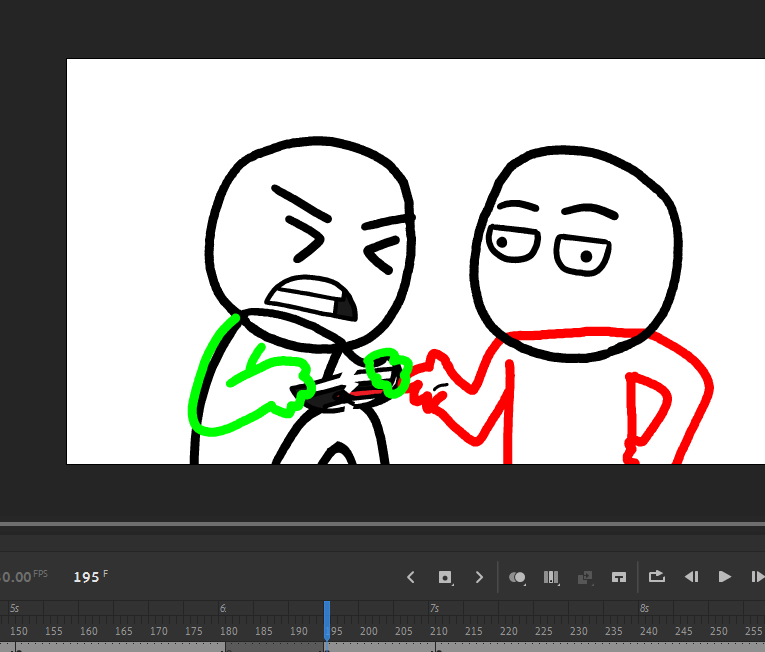Move playhead to frame 225
Image resolution: width=765 pixels, height=652 pixels.
[x=544, y=631]
